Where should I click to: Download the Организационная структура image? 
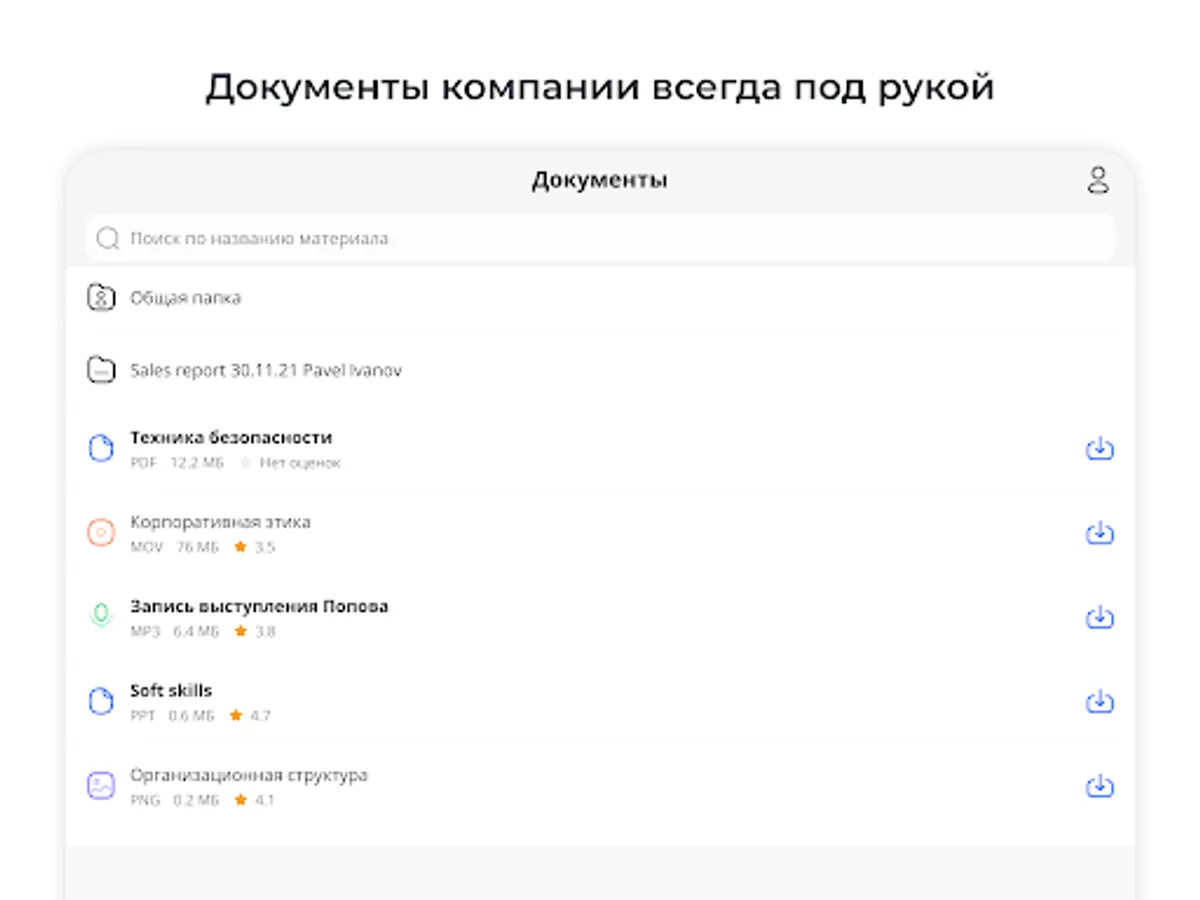pos(1099,786)
